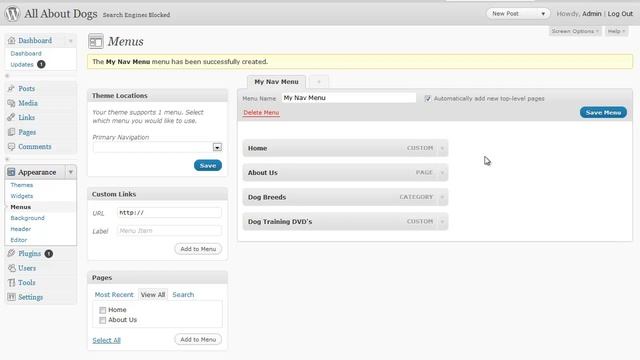Viewport: 640px width, 360px height.
Task: Save the Theme Locations setting
Action: coord(208,165)
